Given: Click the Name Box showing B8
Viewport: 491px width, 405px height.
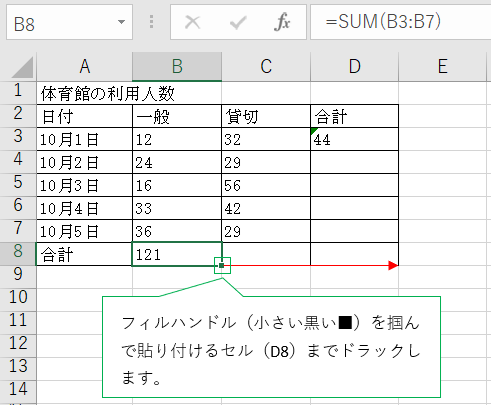Looking at the screenshot, I should pos(69,22).
